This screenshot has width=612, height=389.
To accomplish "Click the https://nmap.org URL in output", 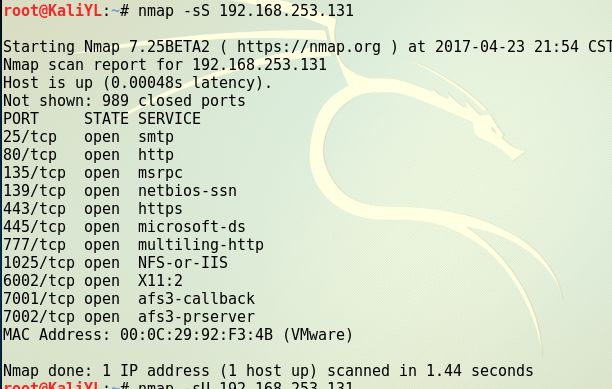I will (x=309, y=47).
